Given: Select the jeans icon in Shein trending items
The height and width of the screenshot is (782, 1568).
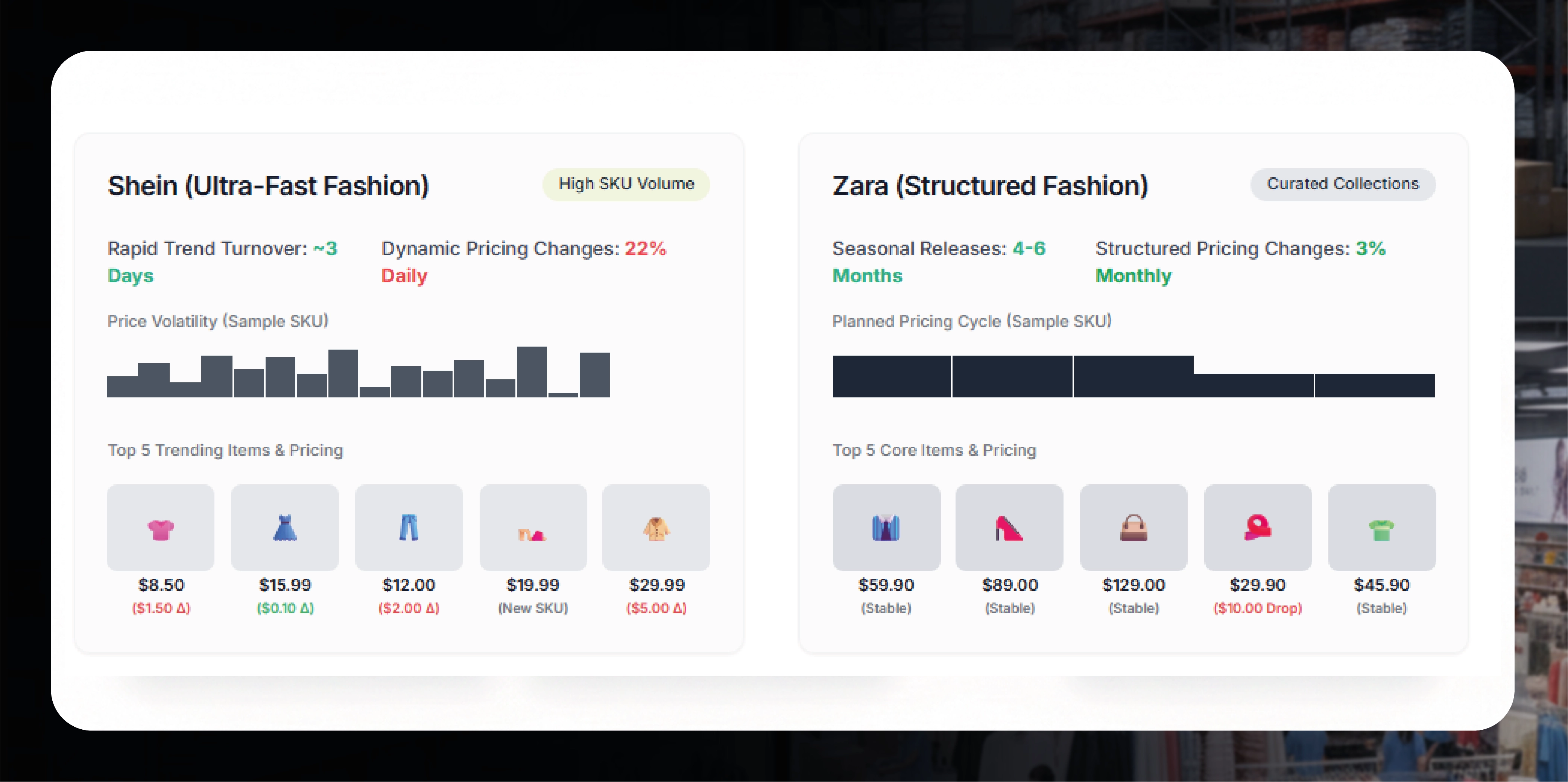Looking at the screenshot, I should pyautogui.click(x=409, y=528).
